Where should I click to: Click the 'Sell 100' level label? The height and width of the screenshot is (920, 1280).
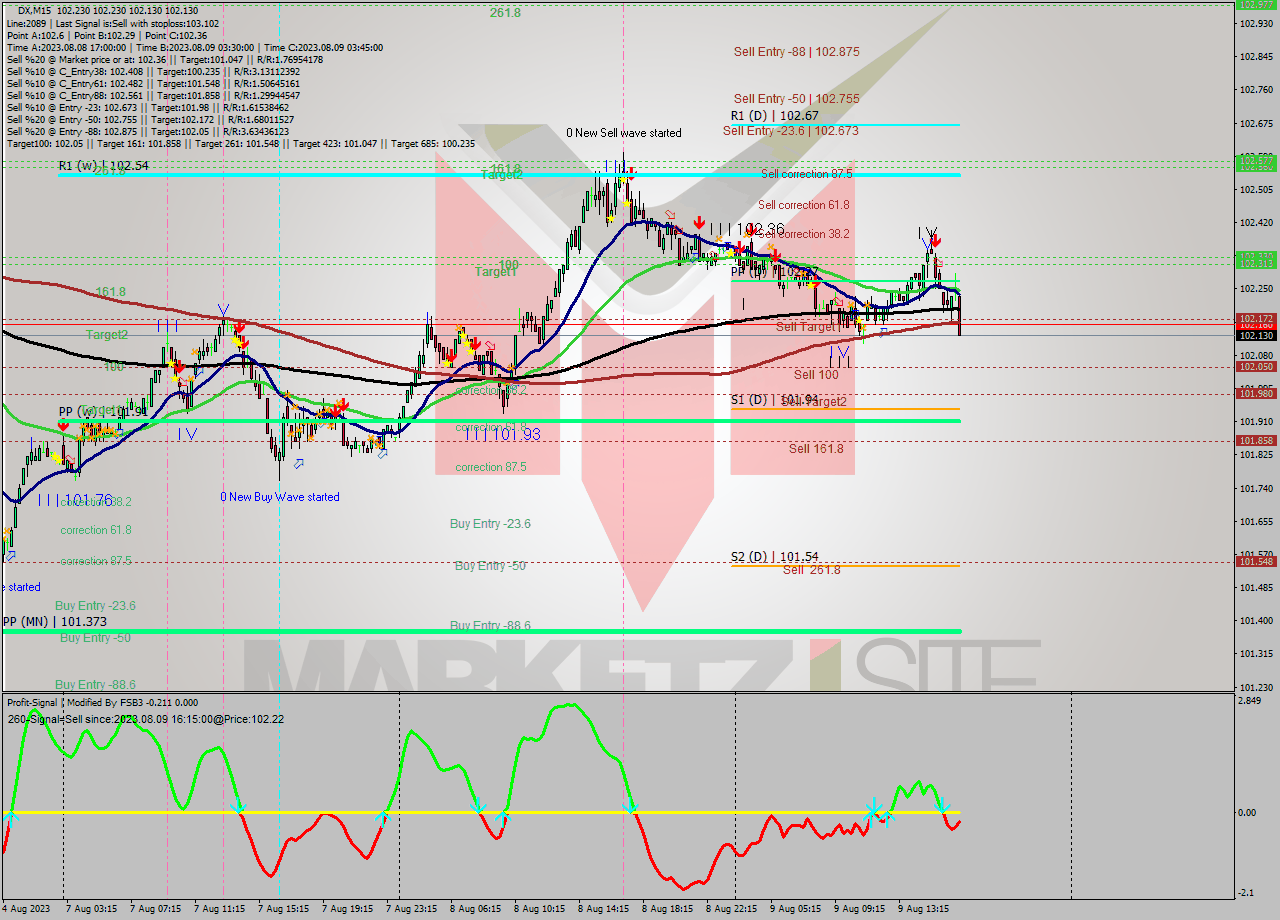click(816, 375)
